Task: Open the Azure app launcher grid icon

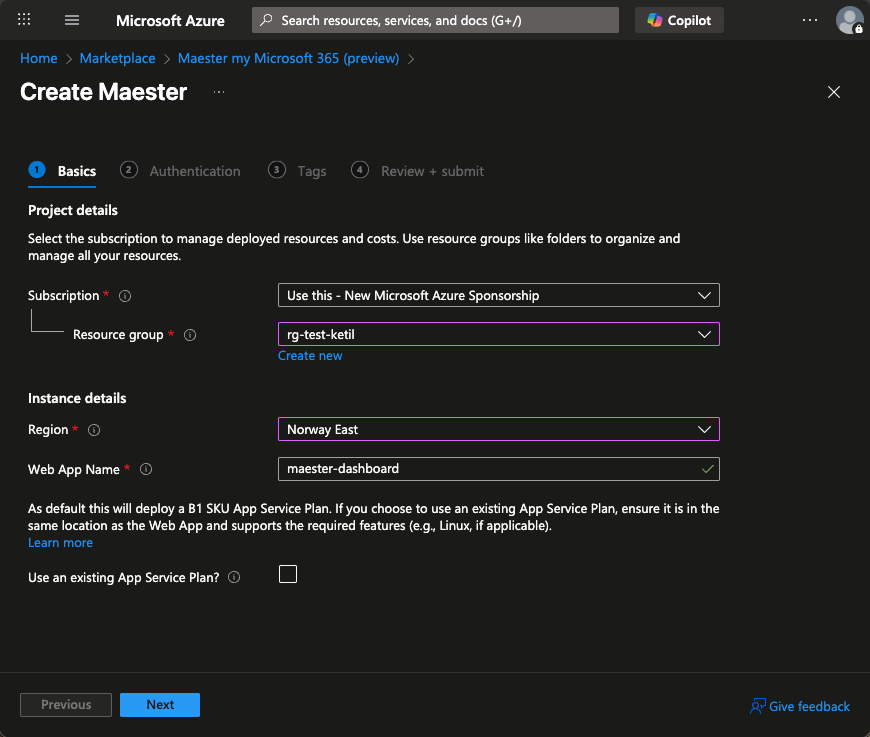Action: (25, 20)
